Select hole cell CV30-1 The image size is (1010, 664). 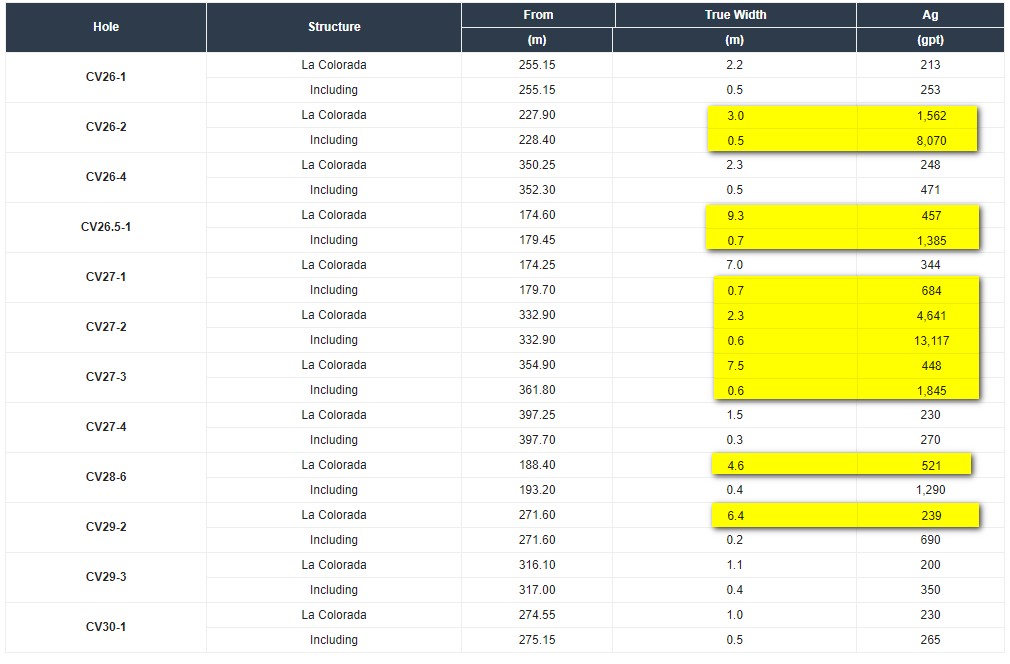click(x=106, y=627)
